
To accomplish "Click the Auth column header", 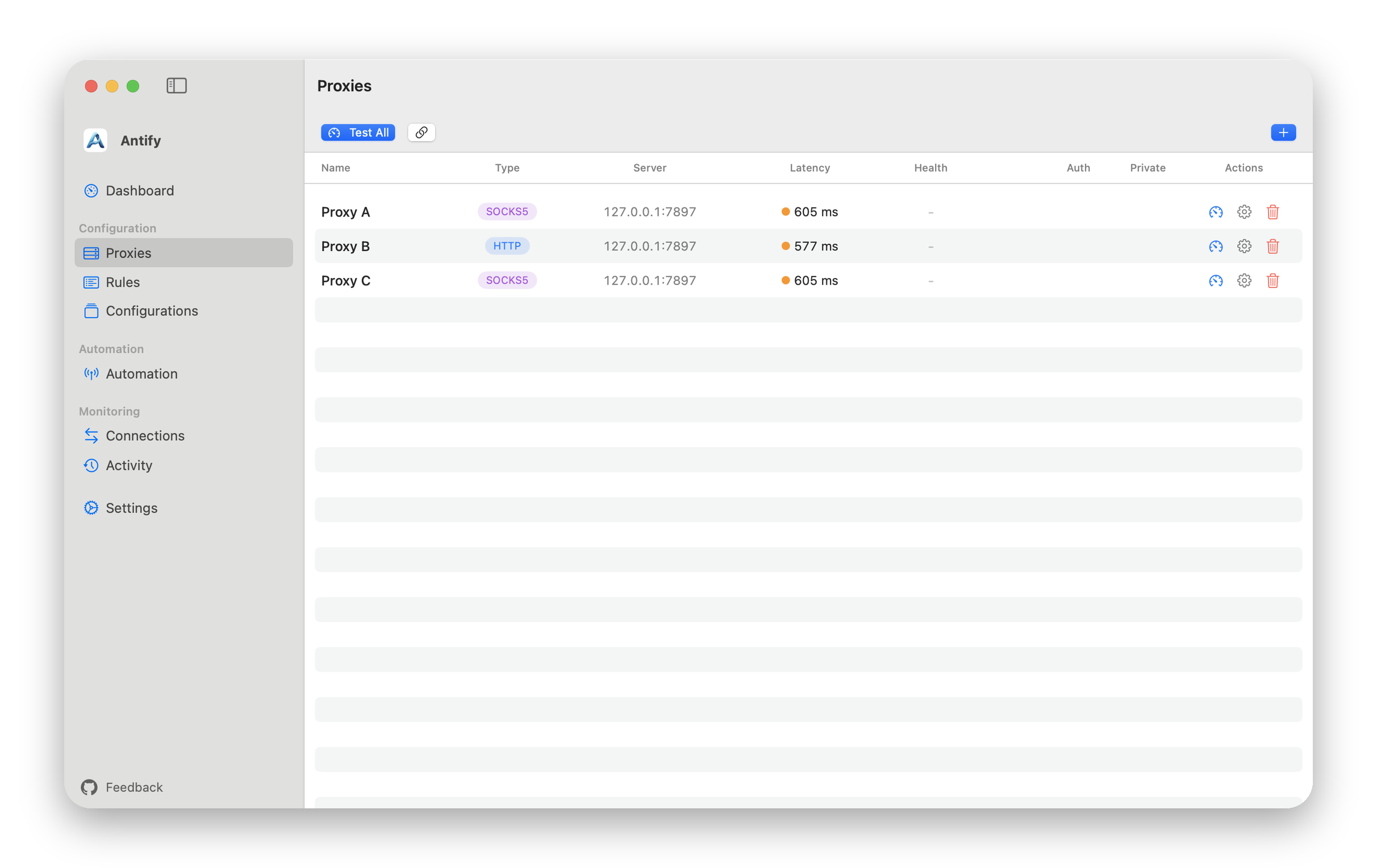I will (1078, 168).
